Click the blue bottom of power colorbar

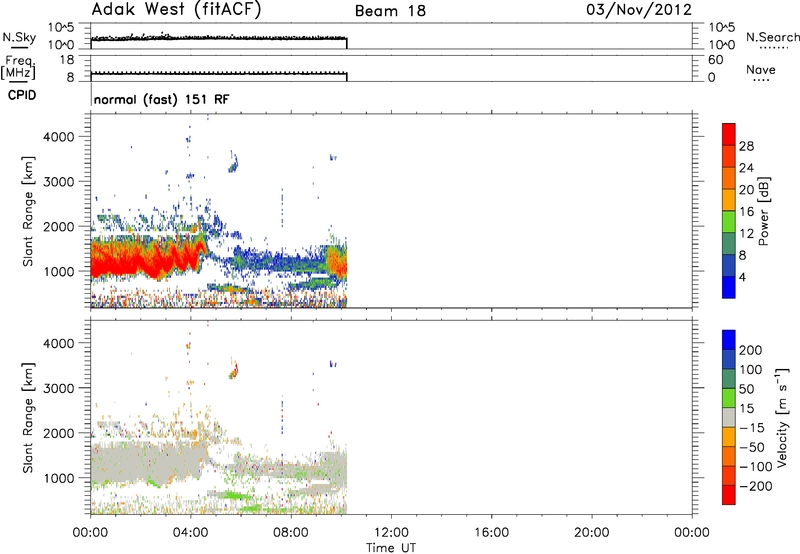pos(729,287)
